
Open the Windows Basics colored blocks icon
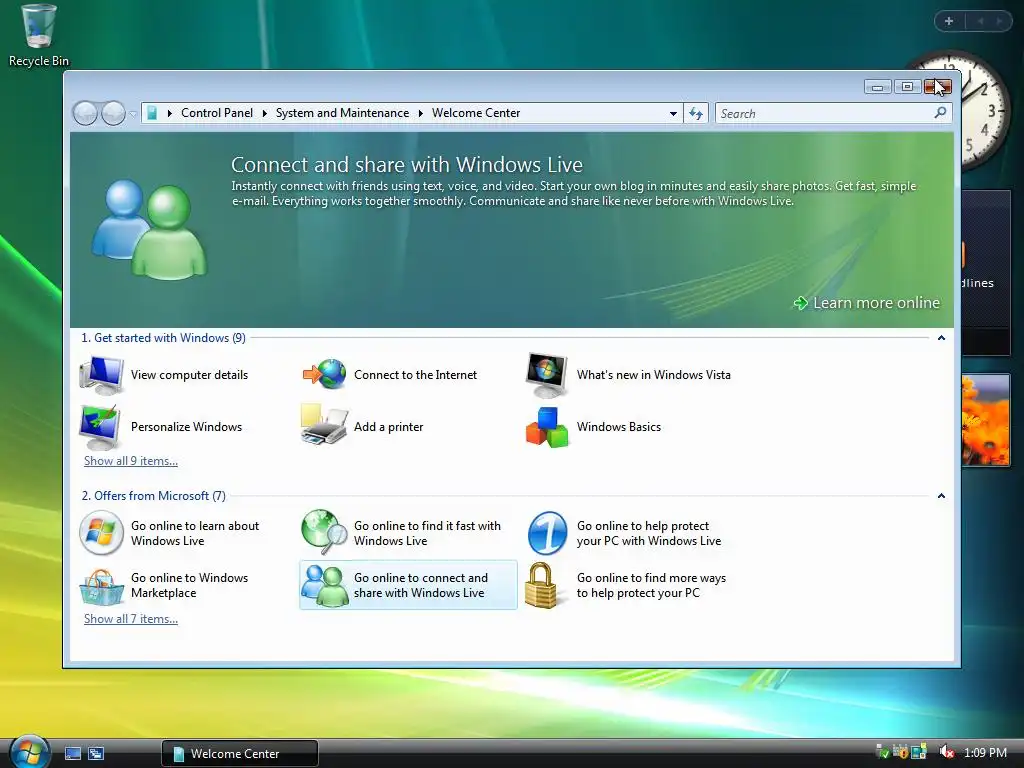(x=547, y=427)
